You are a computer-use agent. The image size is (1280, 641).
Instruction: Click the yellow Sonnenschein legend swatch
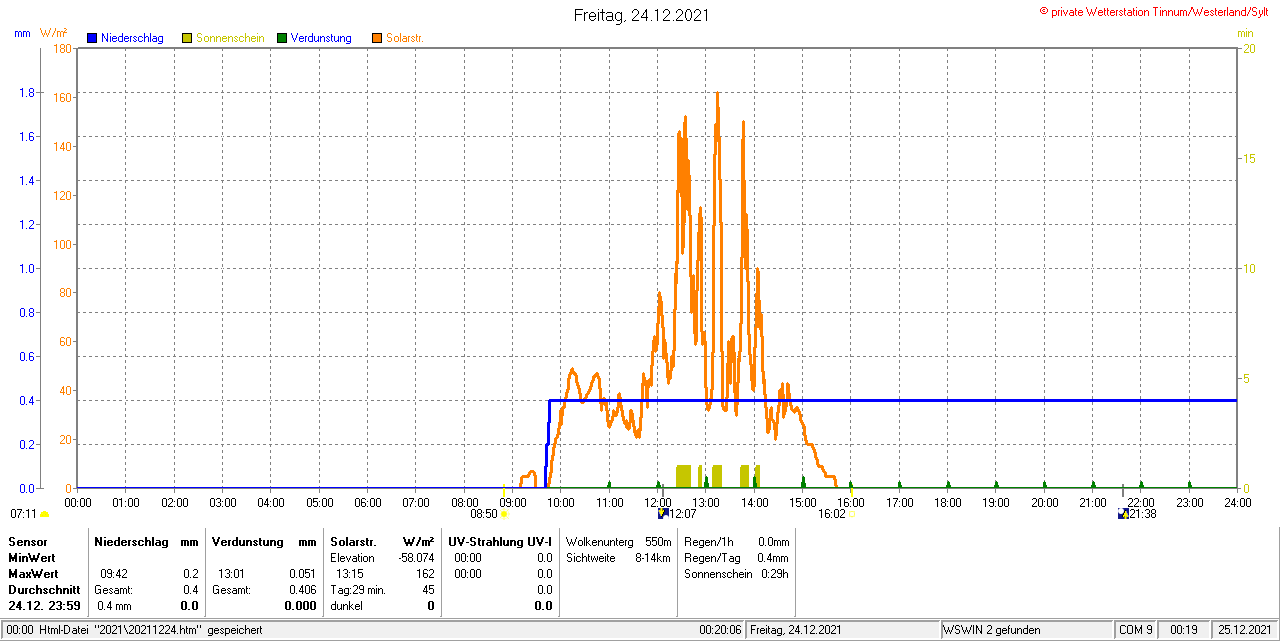click(187, 38)
